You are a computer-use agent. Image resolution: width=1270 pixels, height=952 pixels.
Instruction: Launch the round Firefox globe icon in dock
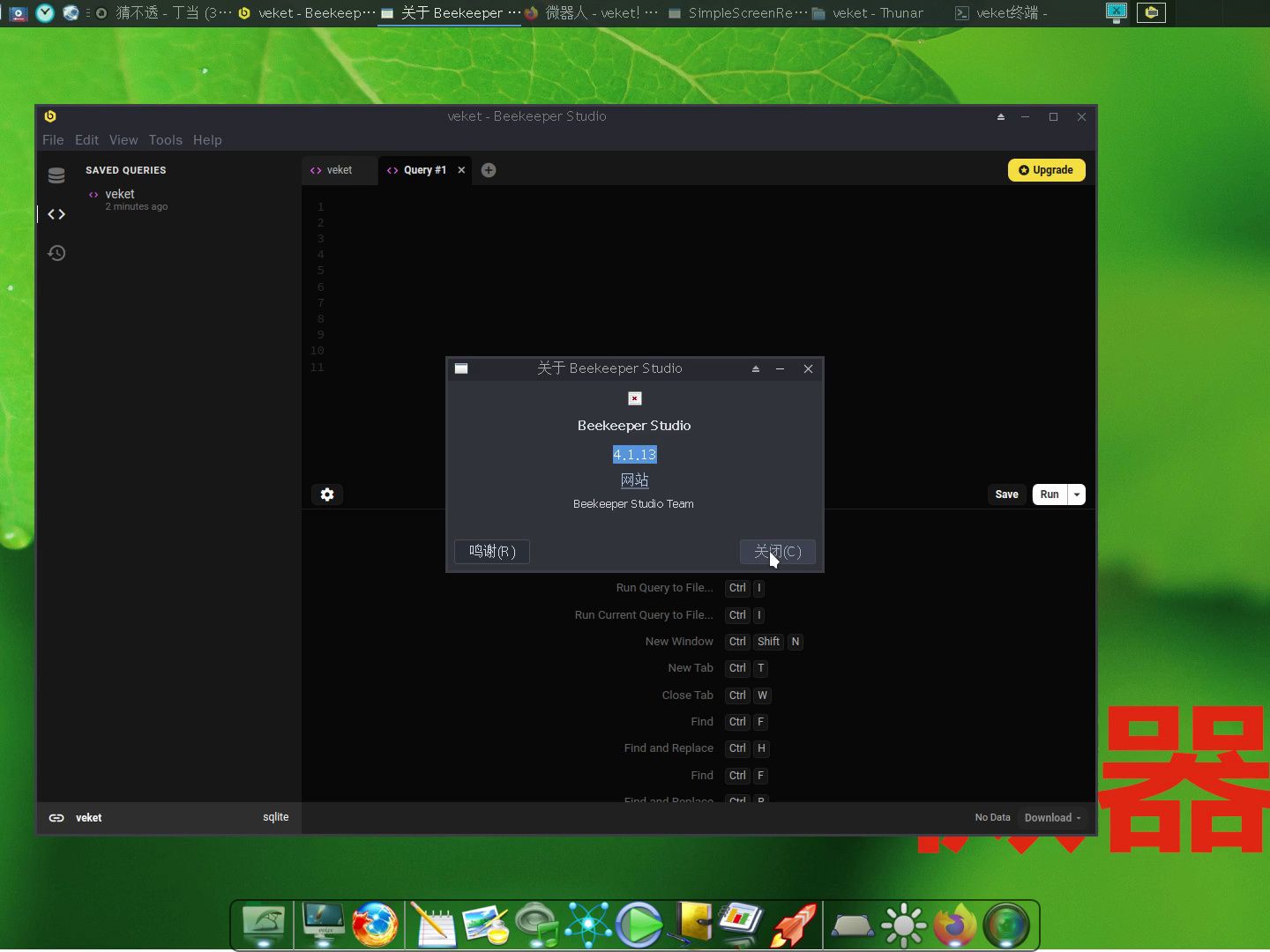coord(375,925)
